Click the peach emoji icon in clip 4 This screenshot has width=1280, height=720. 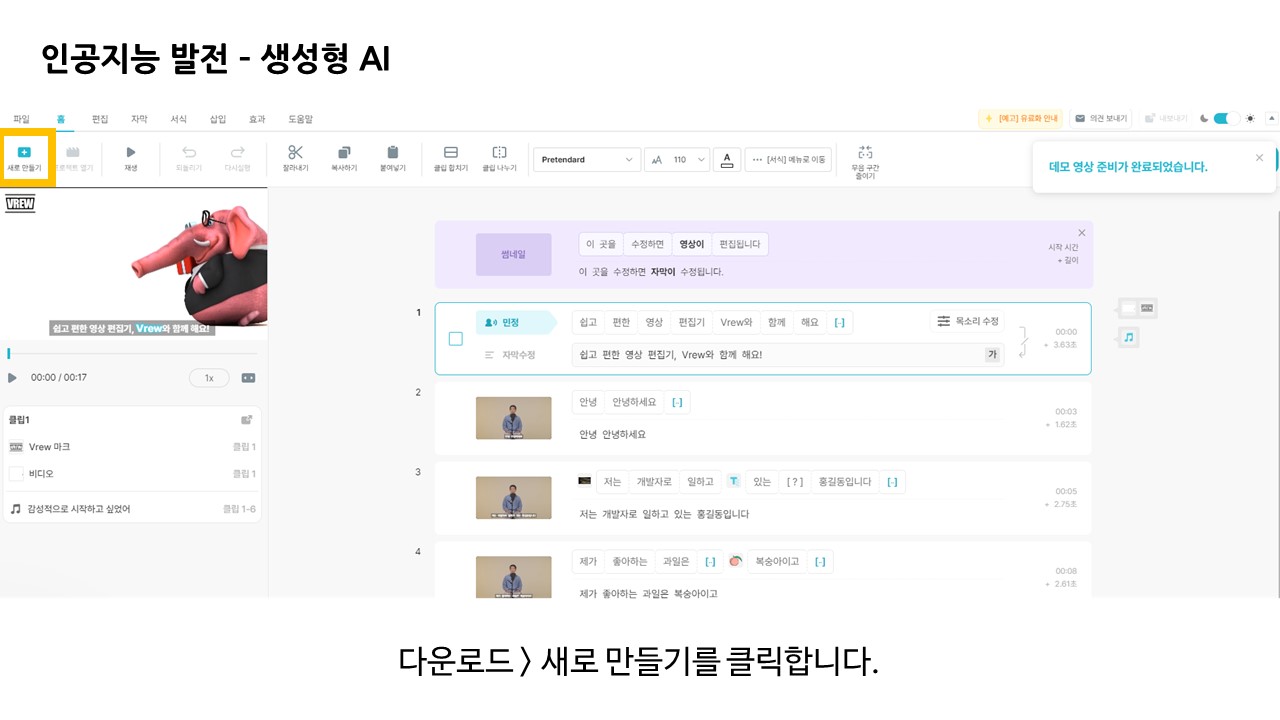point(735,561)
